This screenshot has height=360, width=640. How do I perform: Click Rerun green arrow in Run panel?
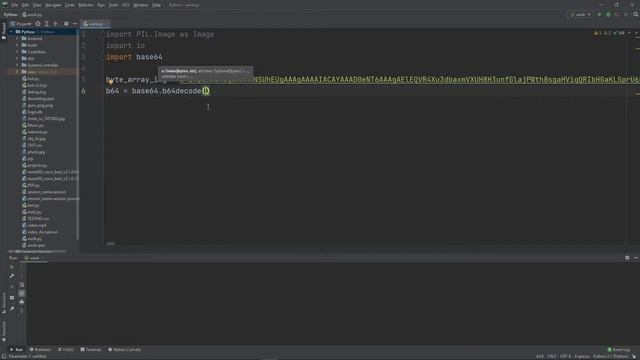pyautogui.click(x=12, y=267)
